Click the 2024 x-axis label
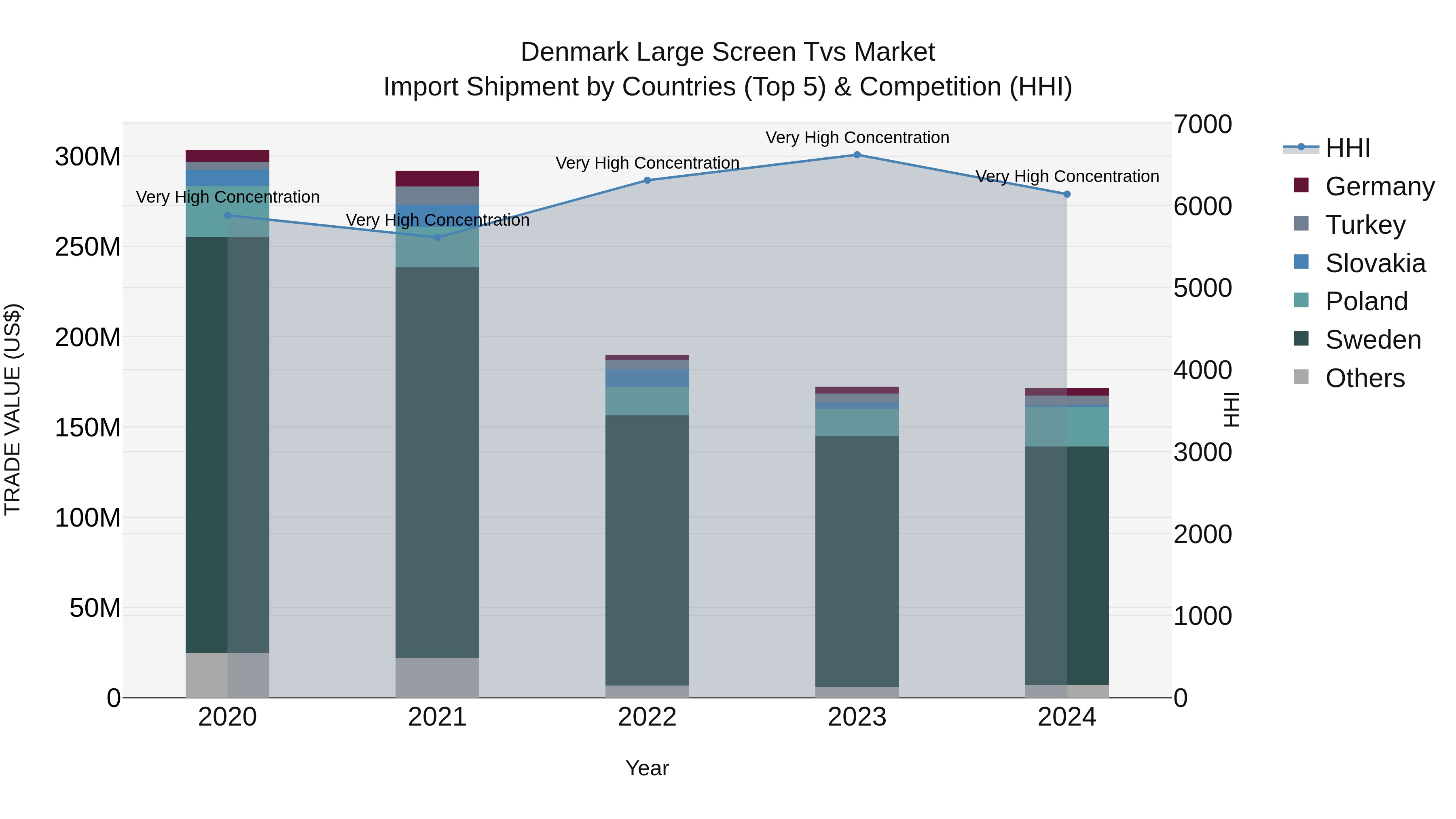Screen dimensions: 1456x819 1067,717
